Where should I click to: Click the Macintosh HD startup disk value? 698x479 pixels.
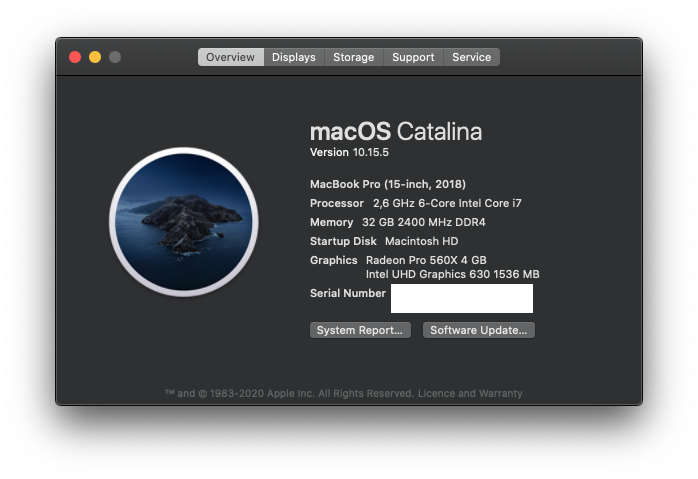(422, 241)
